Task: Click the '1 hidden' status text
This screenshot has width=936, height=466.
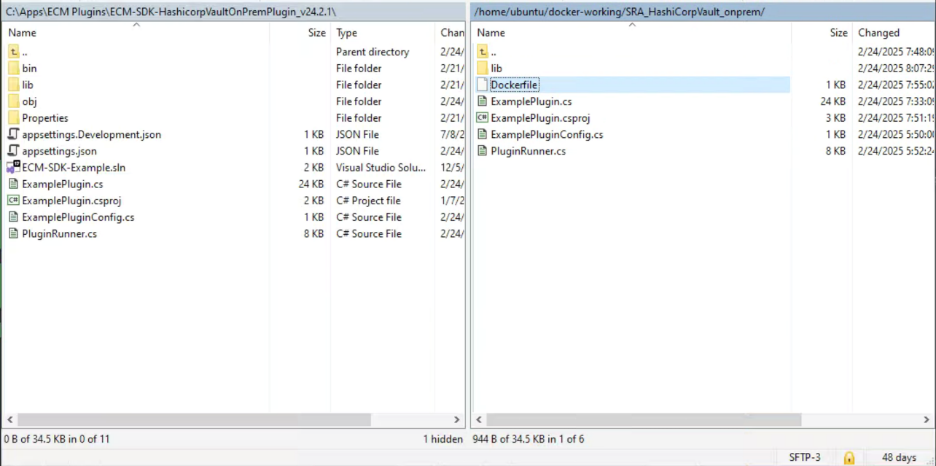Action: (443, 439)
